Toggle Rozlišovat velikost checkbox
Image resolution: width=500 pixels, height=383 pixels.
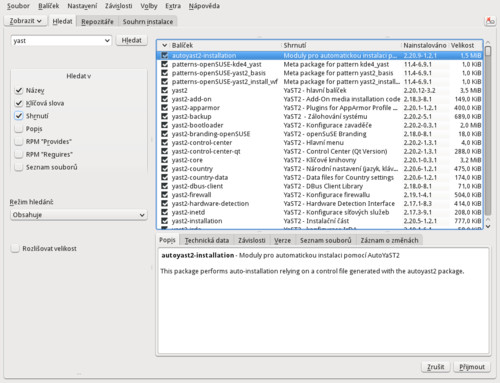click(15, 248)
